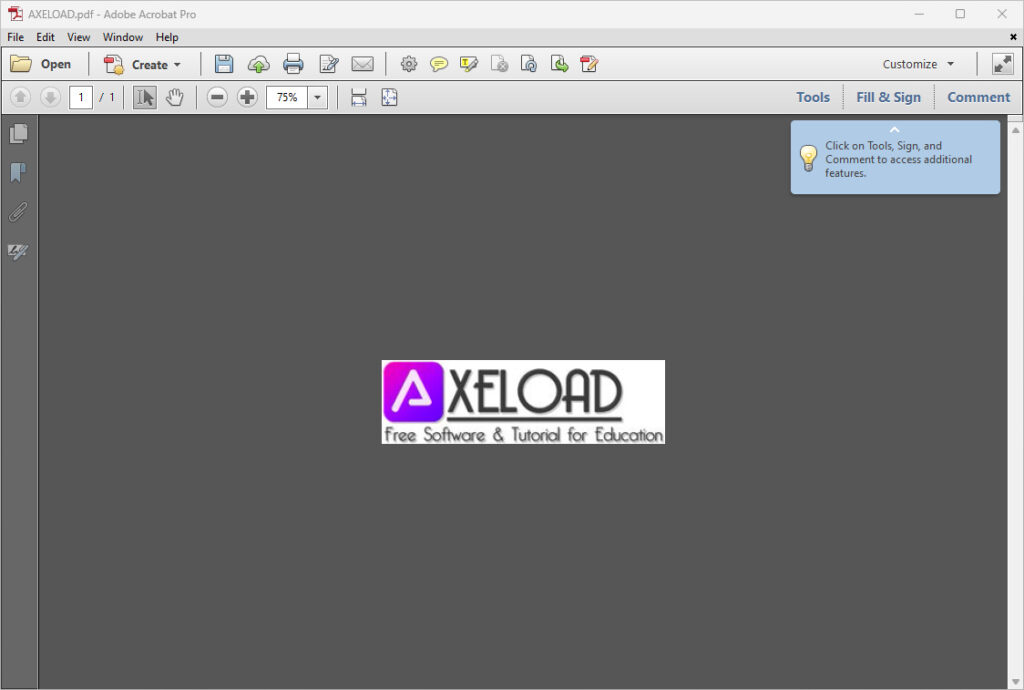
Task: Zoom in with plus button
Action: pyautogui.click(x=247, y=97)
